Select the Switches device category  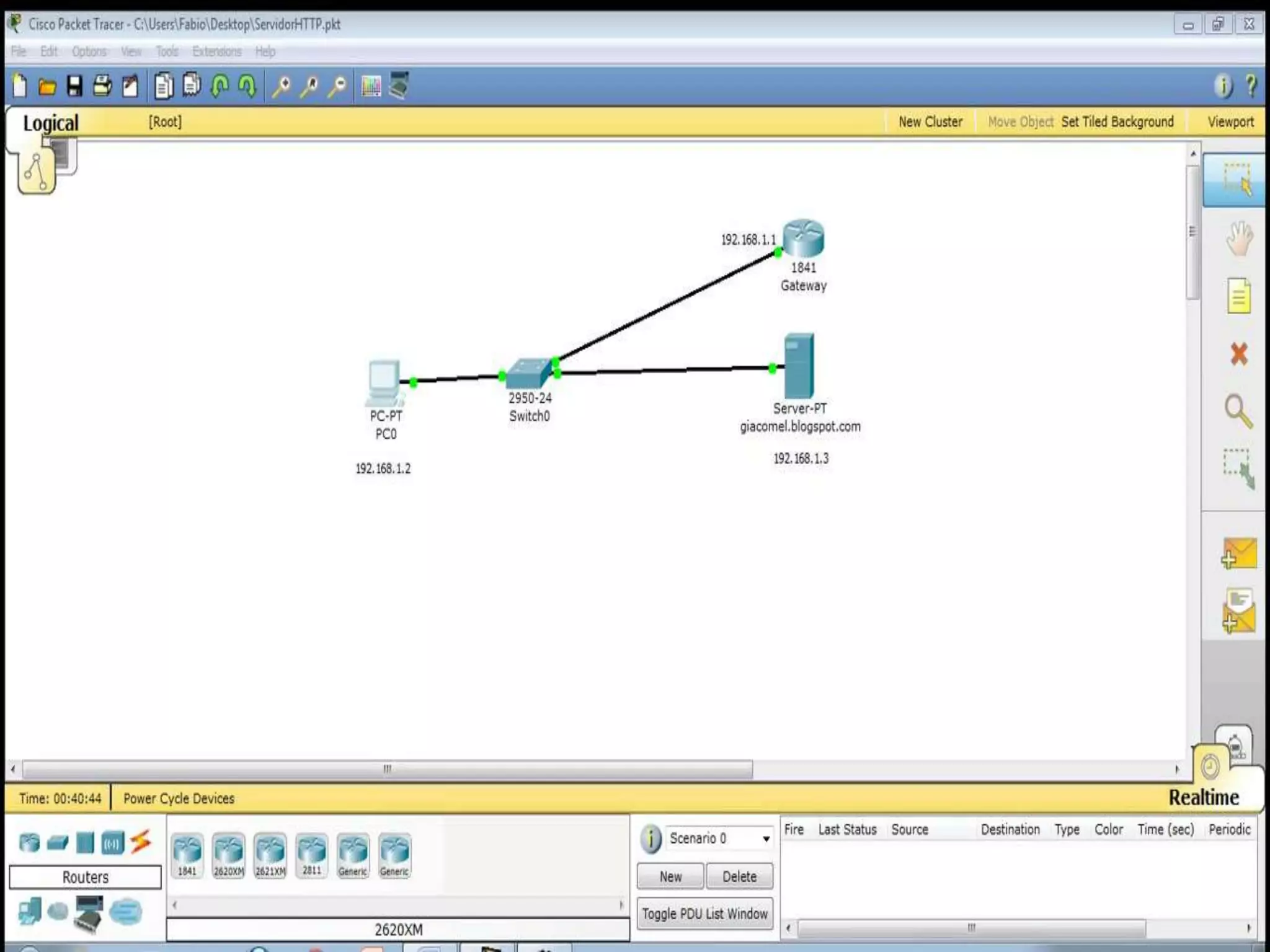click(x=58, y=843)
